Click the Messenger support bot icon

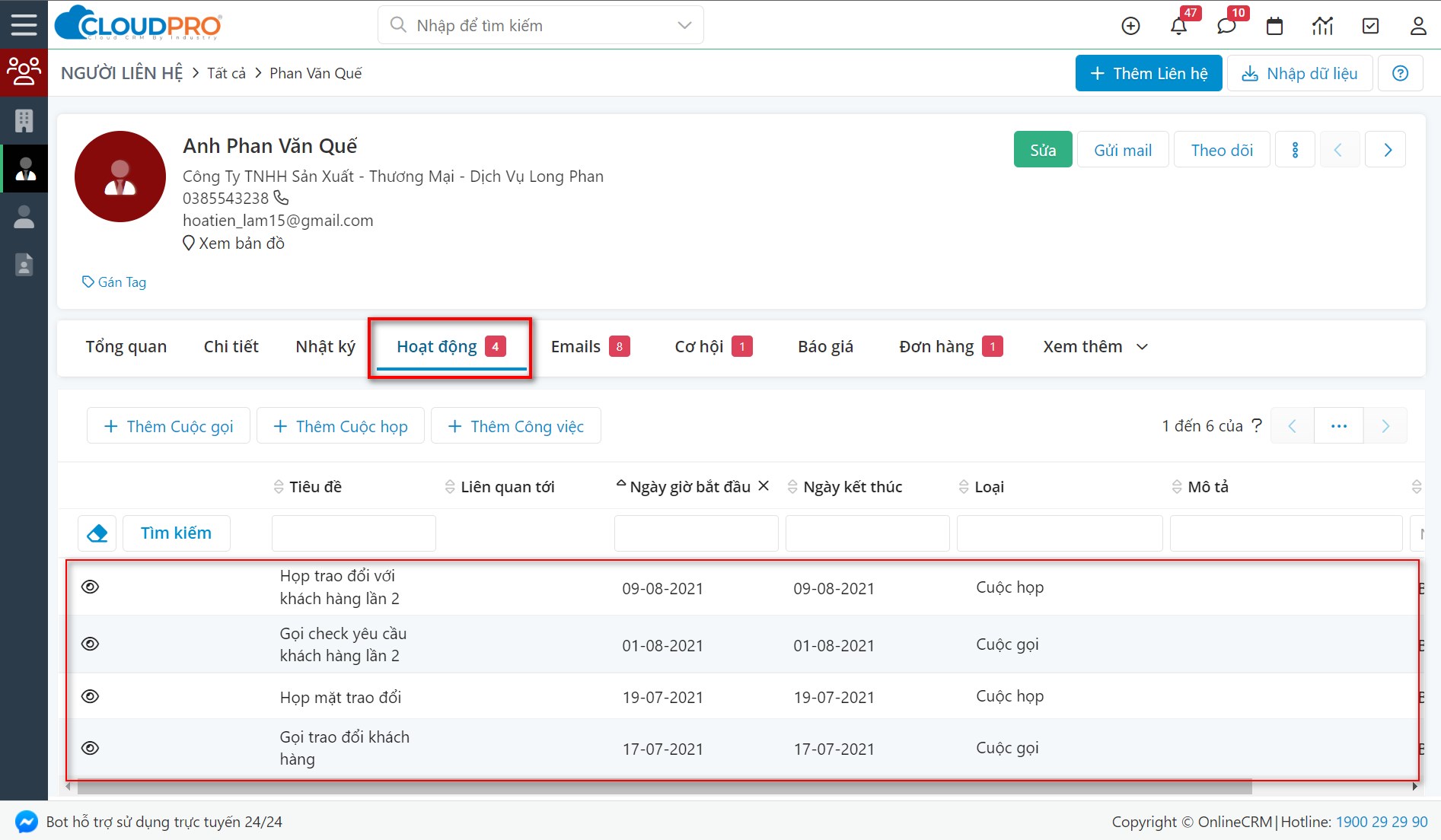point(26,822)
